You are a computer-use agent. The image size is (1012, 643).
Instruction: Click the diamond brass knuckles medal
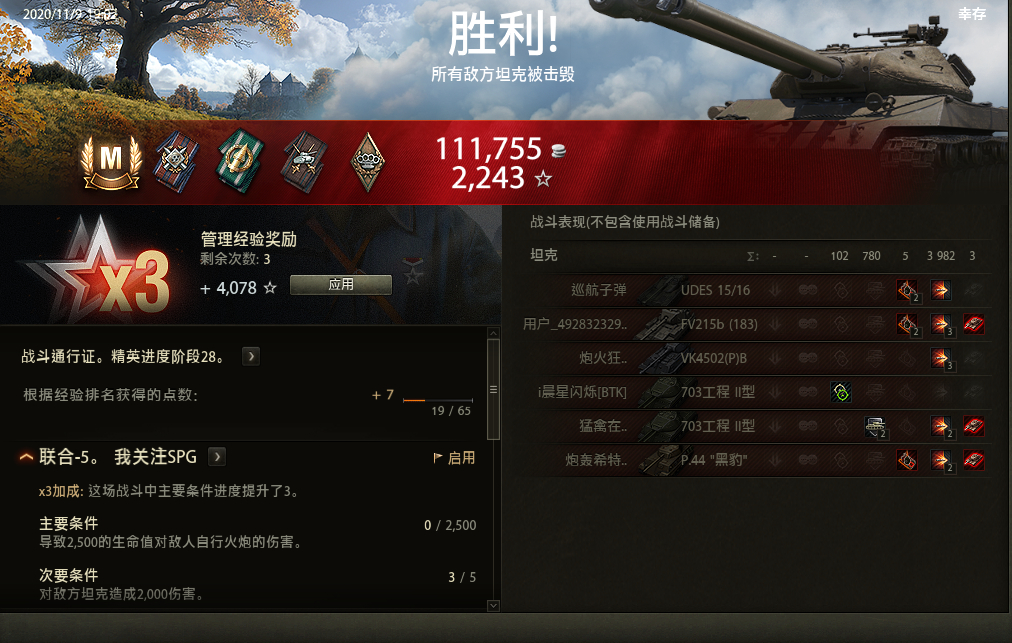[x=367, y=162]
